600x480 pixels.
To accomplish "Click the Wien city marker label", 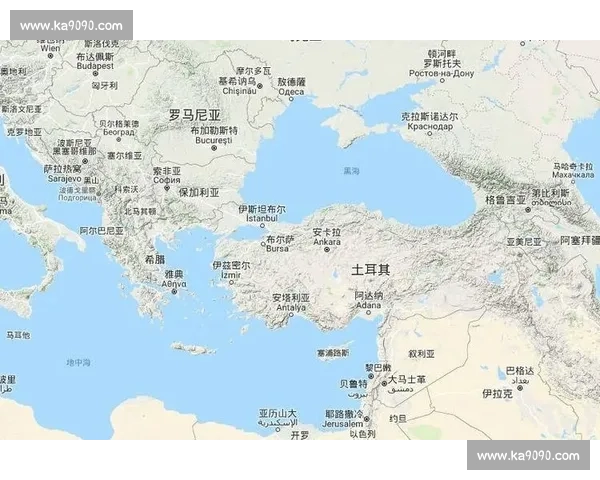I will 50,48.
